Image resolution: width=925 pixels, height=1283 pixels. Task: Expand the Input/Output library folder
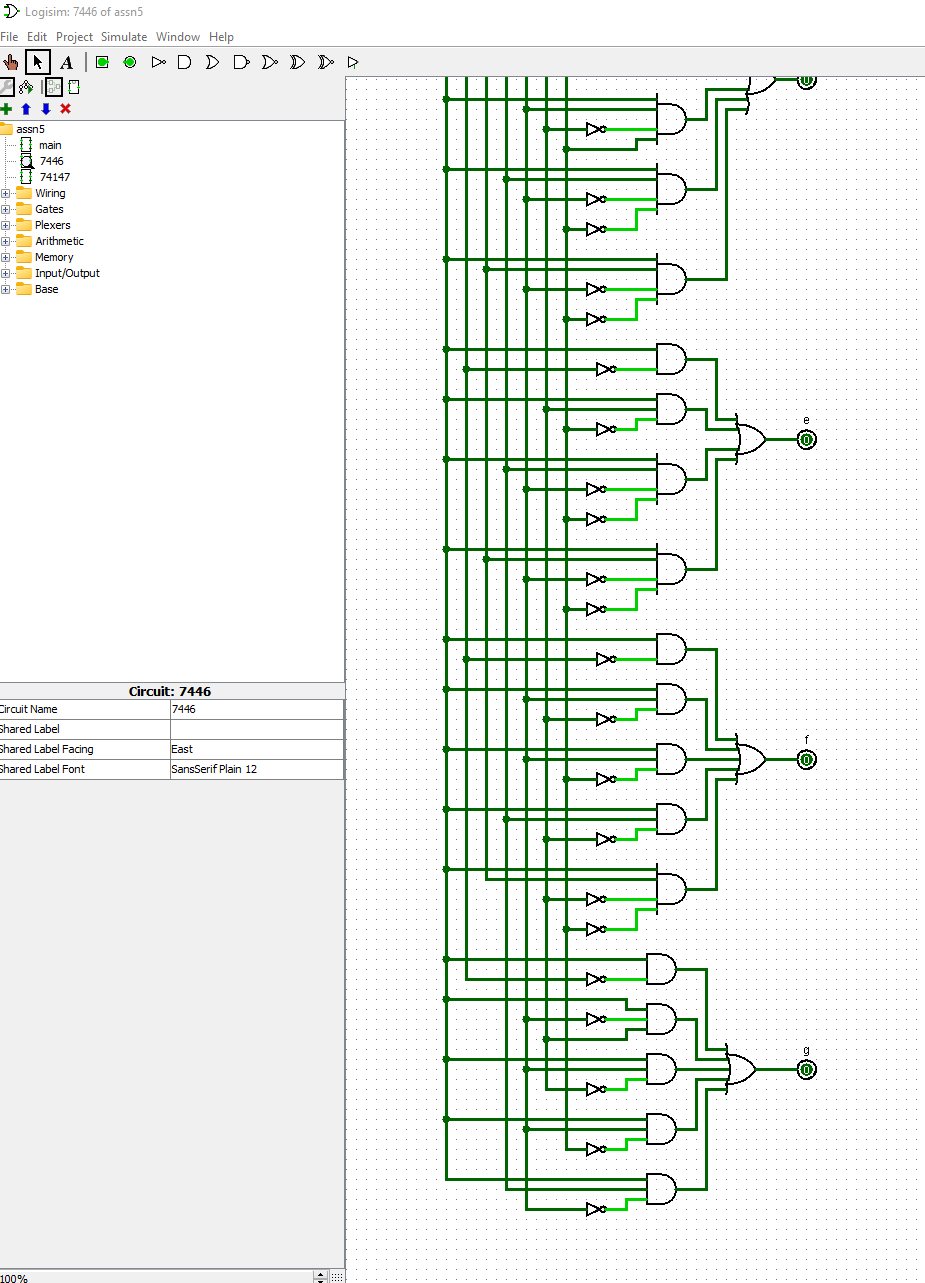(5, 273)
